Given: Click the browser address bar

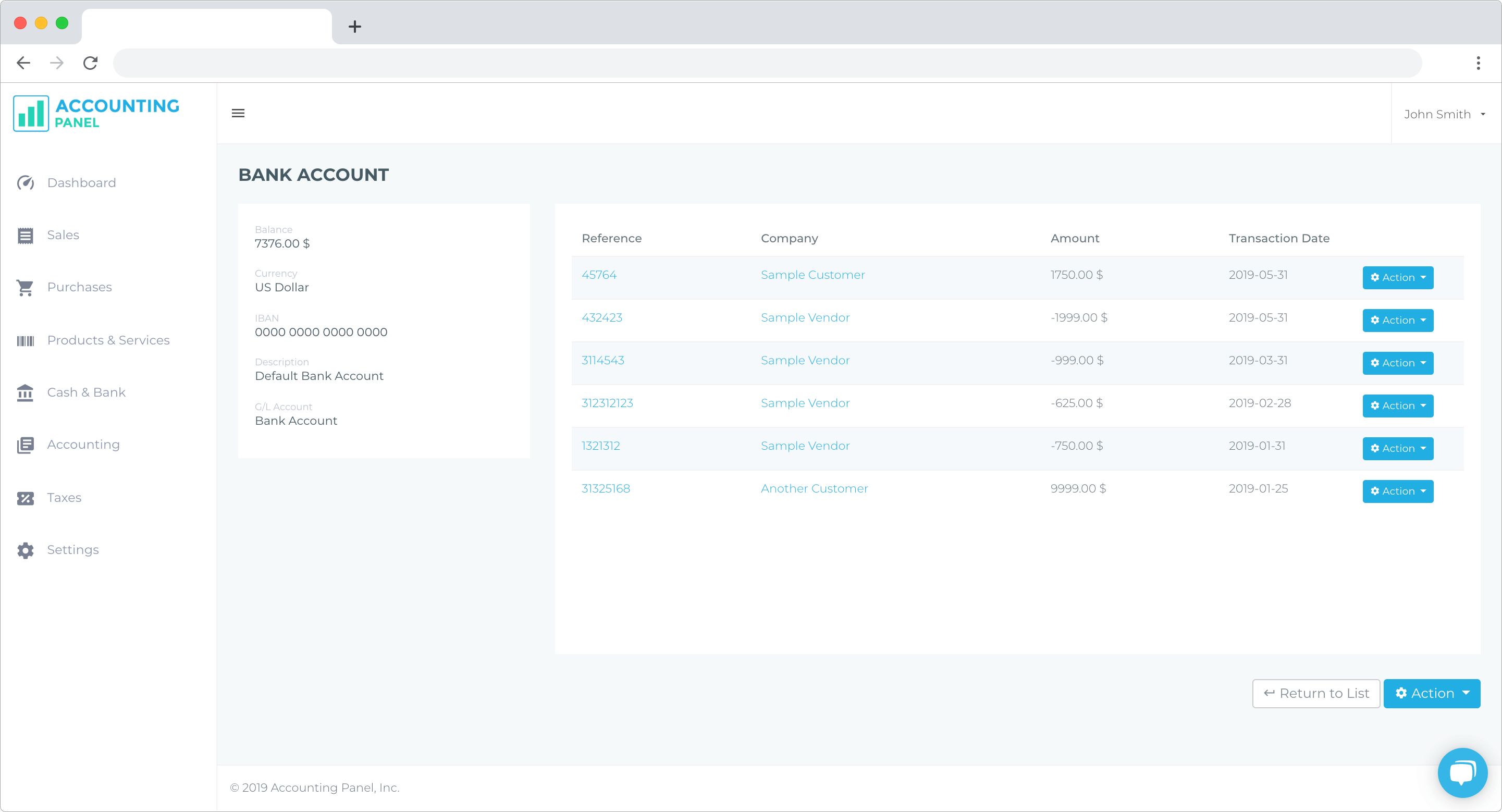Looking at the screenshot, I should 767,63.
